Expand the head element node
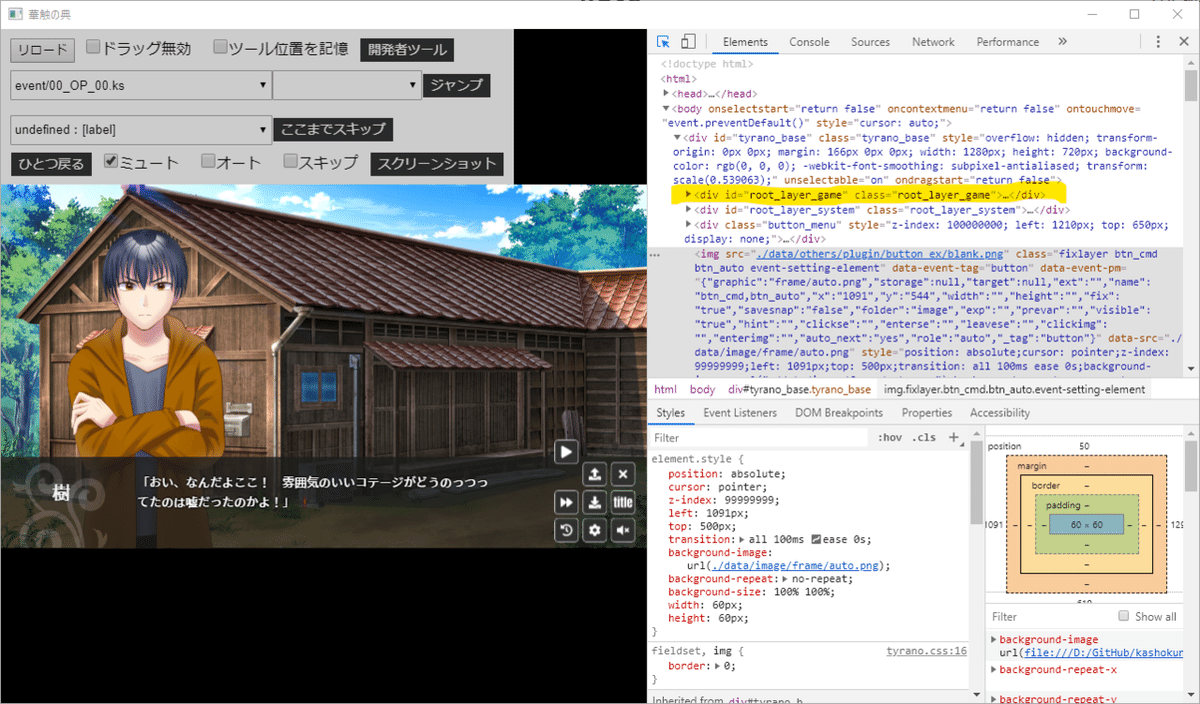 (x=667, y=93)
